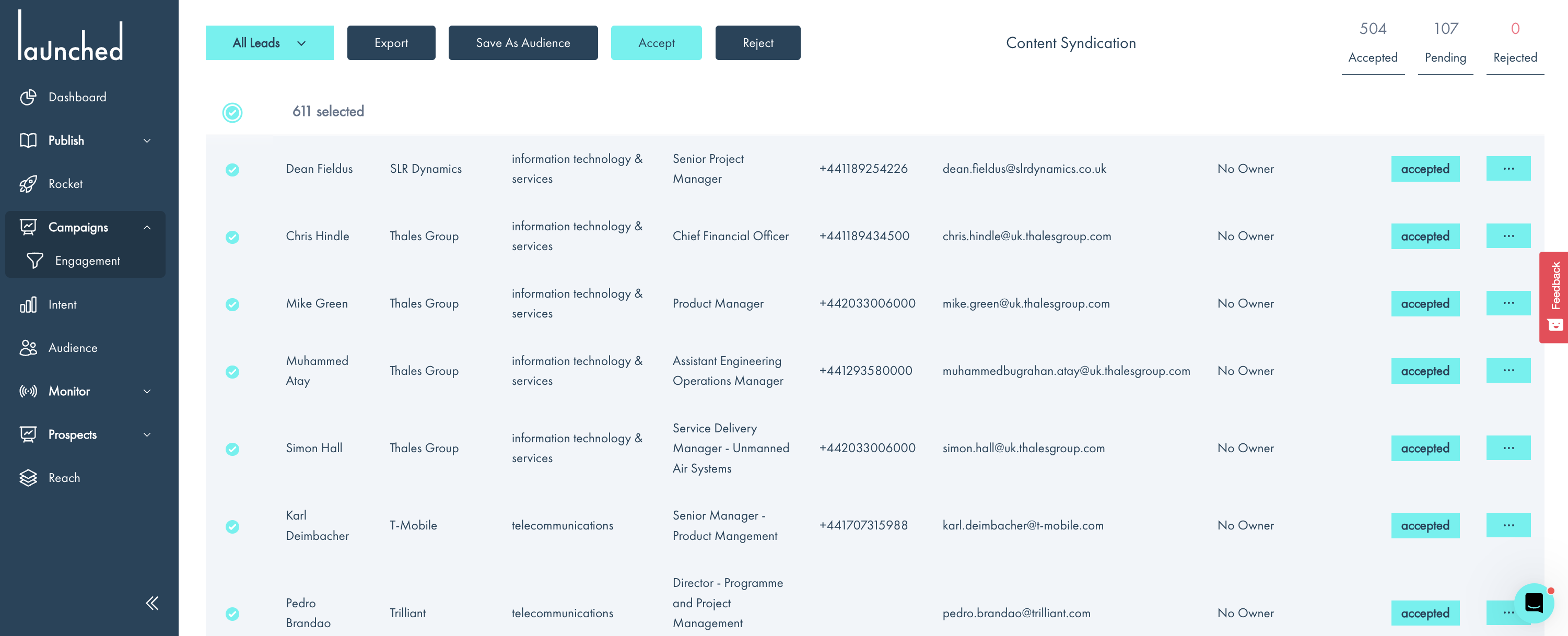Click the Reach layers icon
The width and height of the screenshot is (1568, 636).
[x=28, y=478]
